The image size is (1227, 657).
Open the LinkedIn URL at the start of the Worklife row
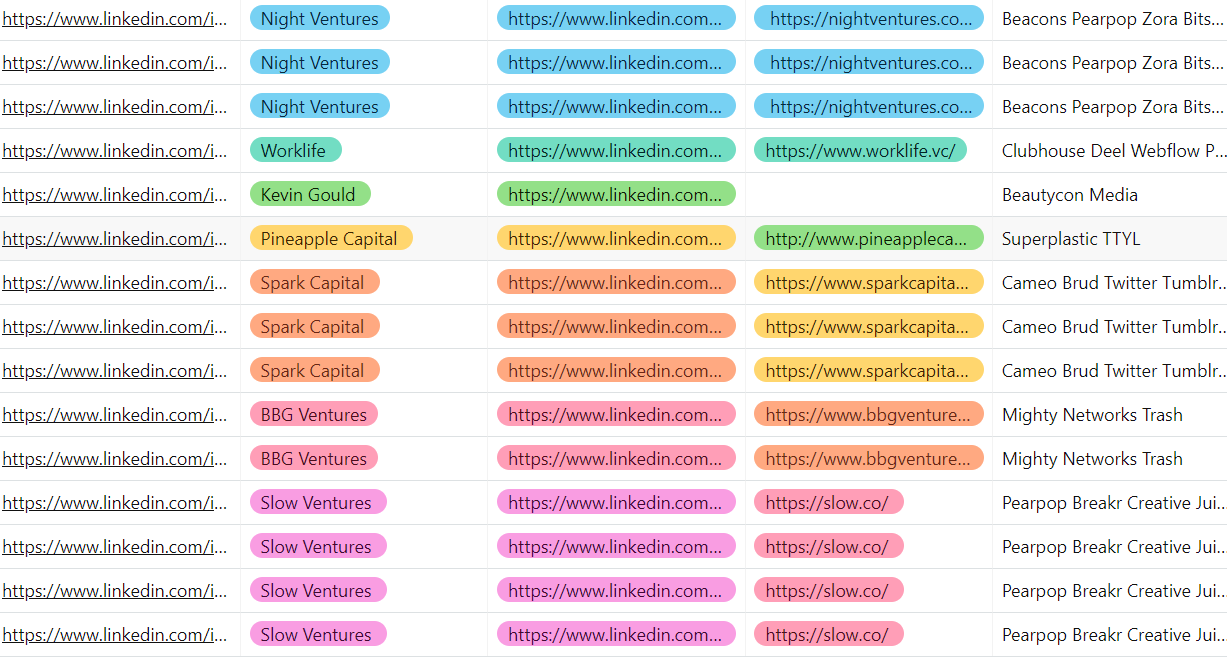coord(115,151)
